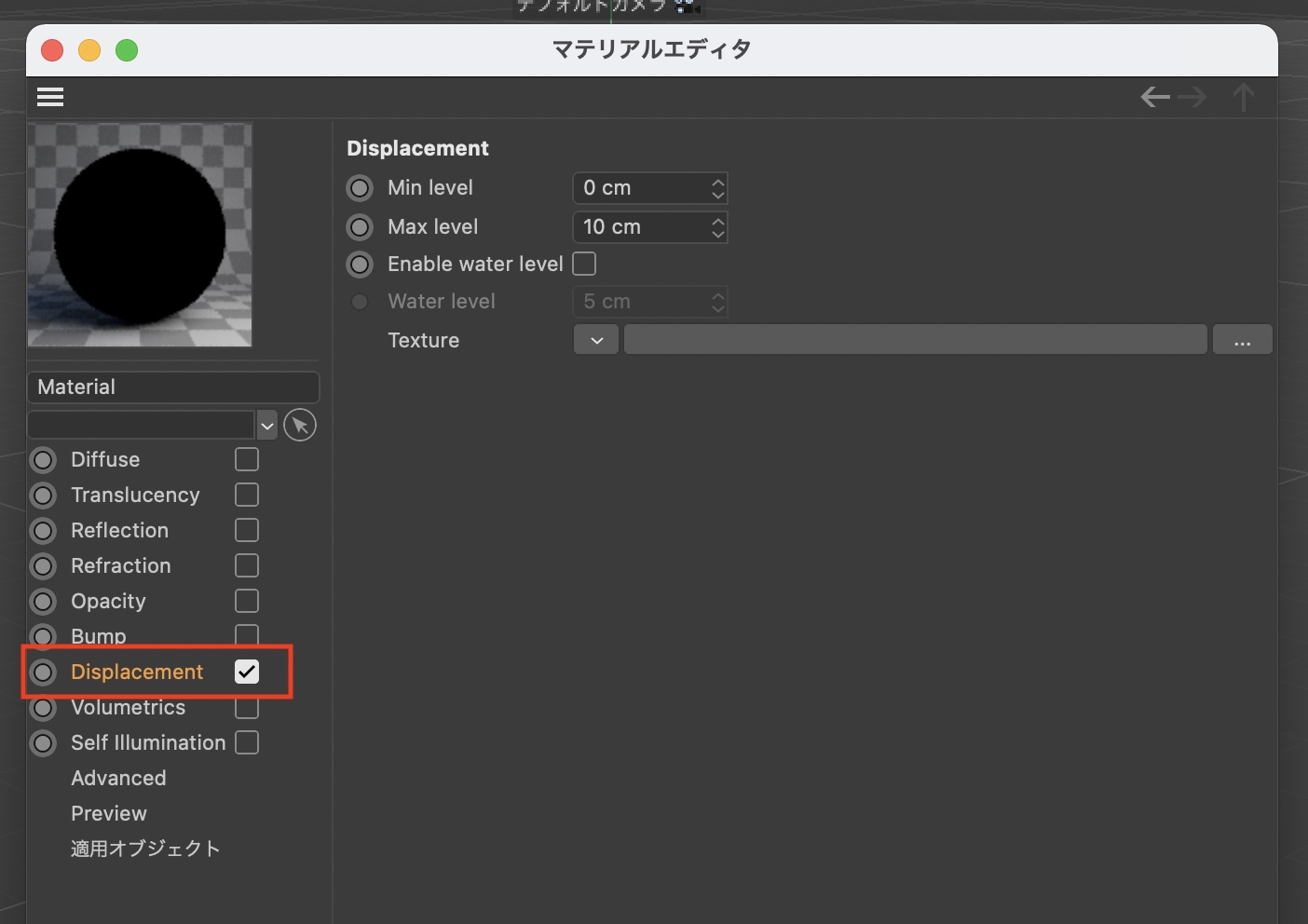The width and height of the screenshot is (1308, 924).
Task: Open the dropdown below the Material name
Action: click(267, 426)
